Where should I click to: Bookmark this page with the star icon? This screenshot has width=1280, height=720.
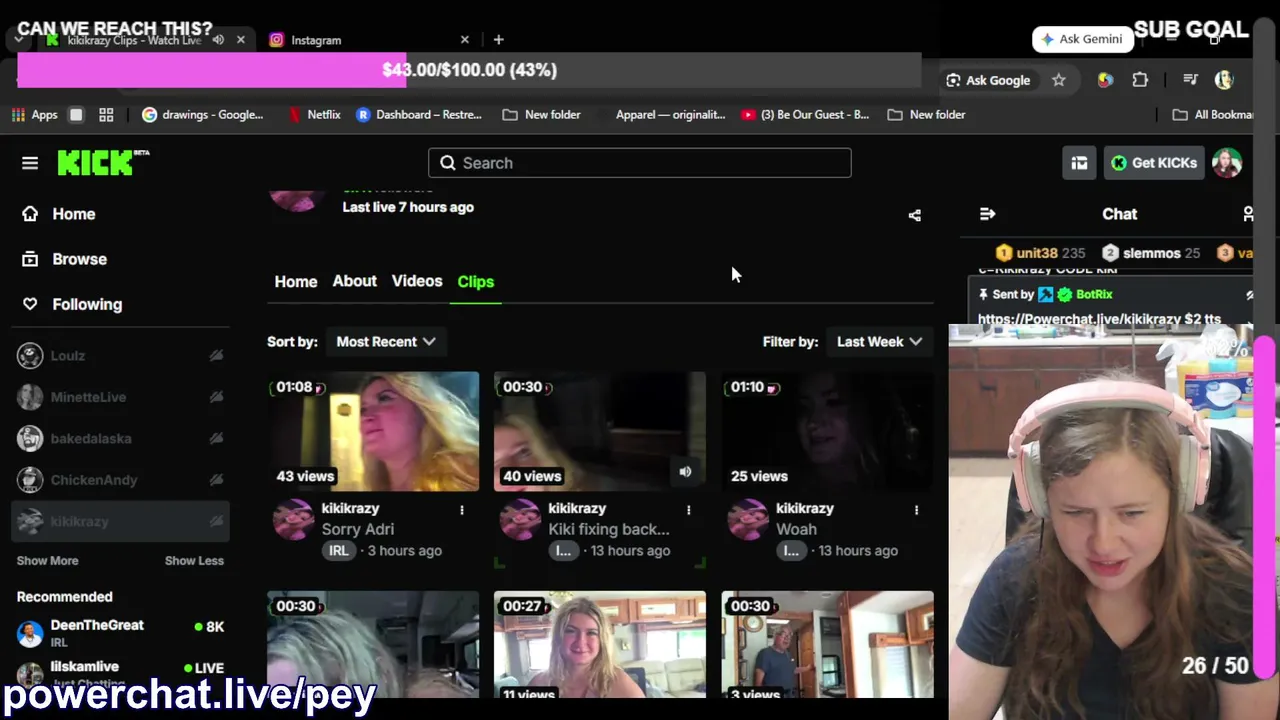[1059, 80]
